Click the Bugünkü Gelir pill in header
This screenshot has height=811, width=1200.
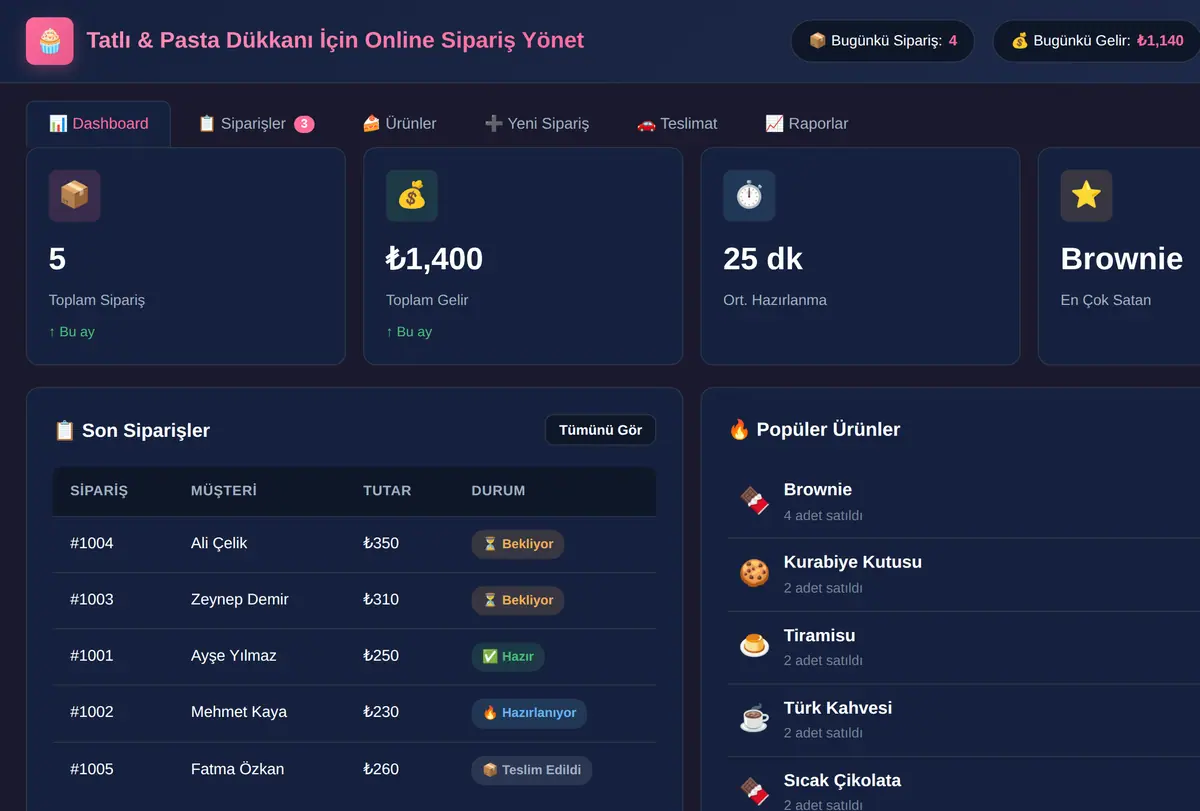point(1096,41)
